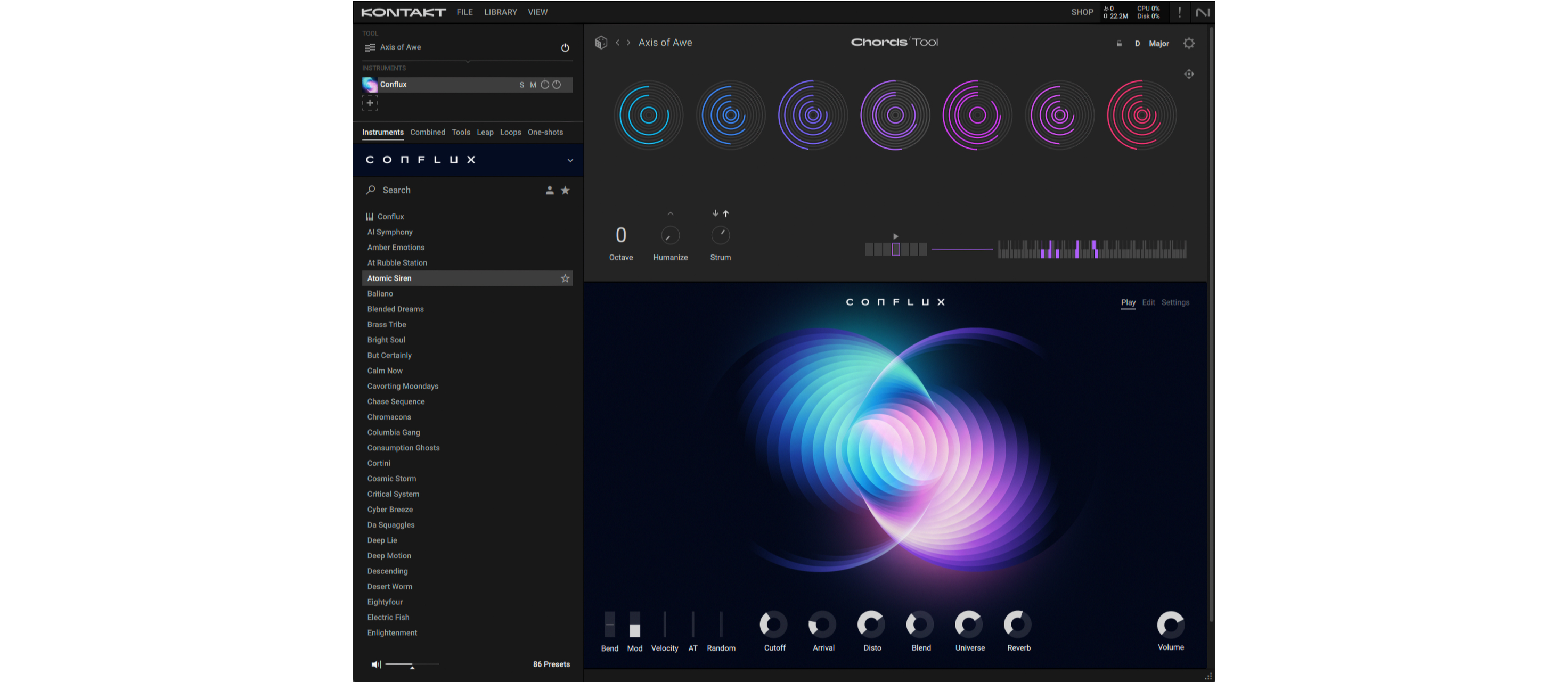This screenshot has width=1568, height=682.
Task: Mute the Conflux instrument
Action: point(533,85)
